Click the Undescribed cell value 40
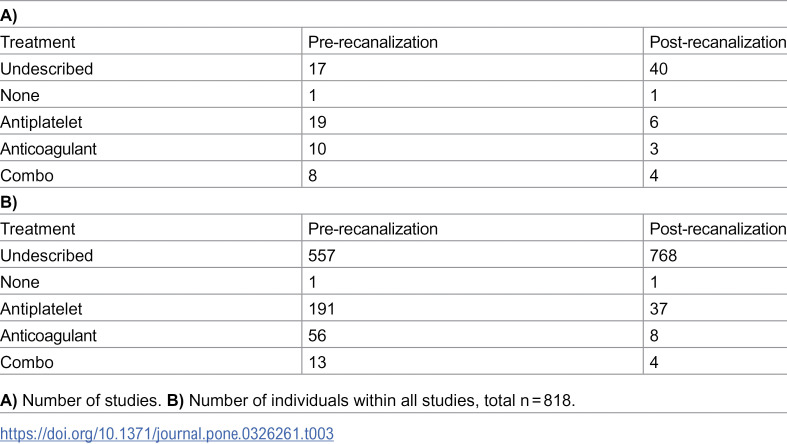 [x=659, y=69]
